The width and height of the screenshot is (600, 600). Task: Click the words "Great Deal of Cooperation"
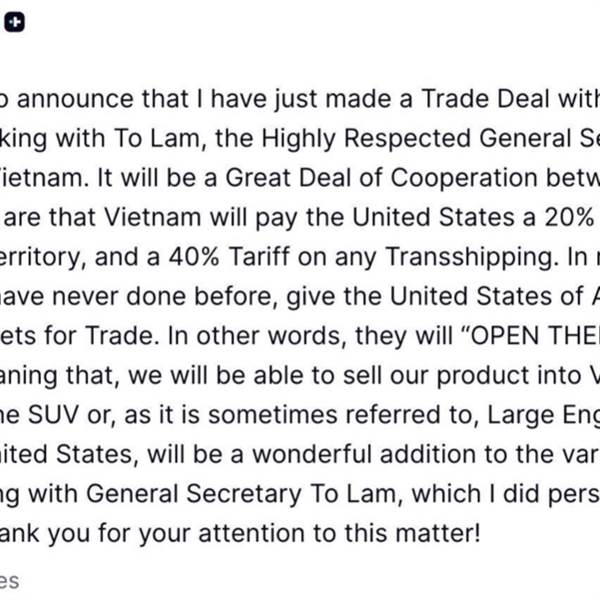coord(380,178)
